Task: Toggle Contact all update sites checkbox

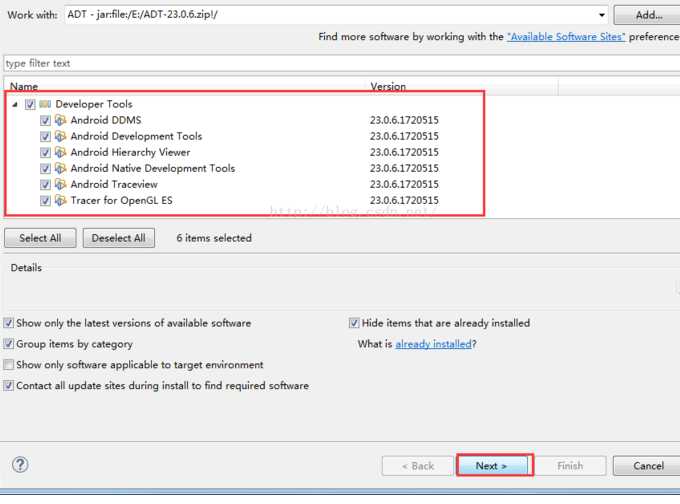Action: click(x=8, y=386)
